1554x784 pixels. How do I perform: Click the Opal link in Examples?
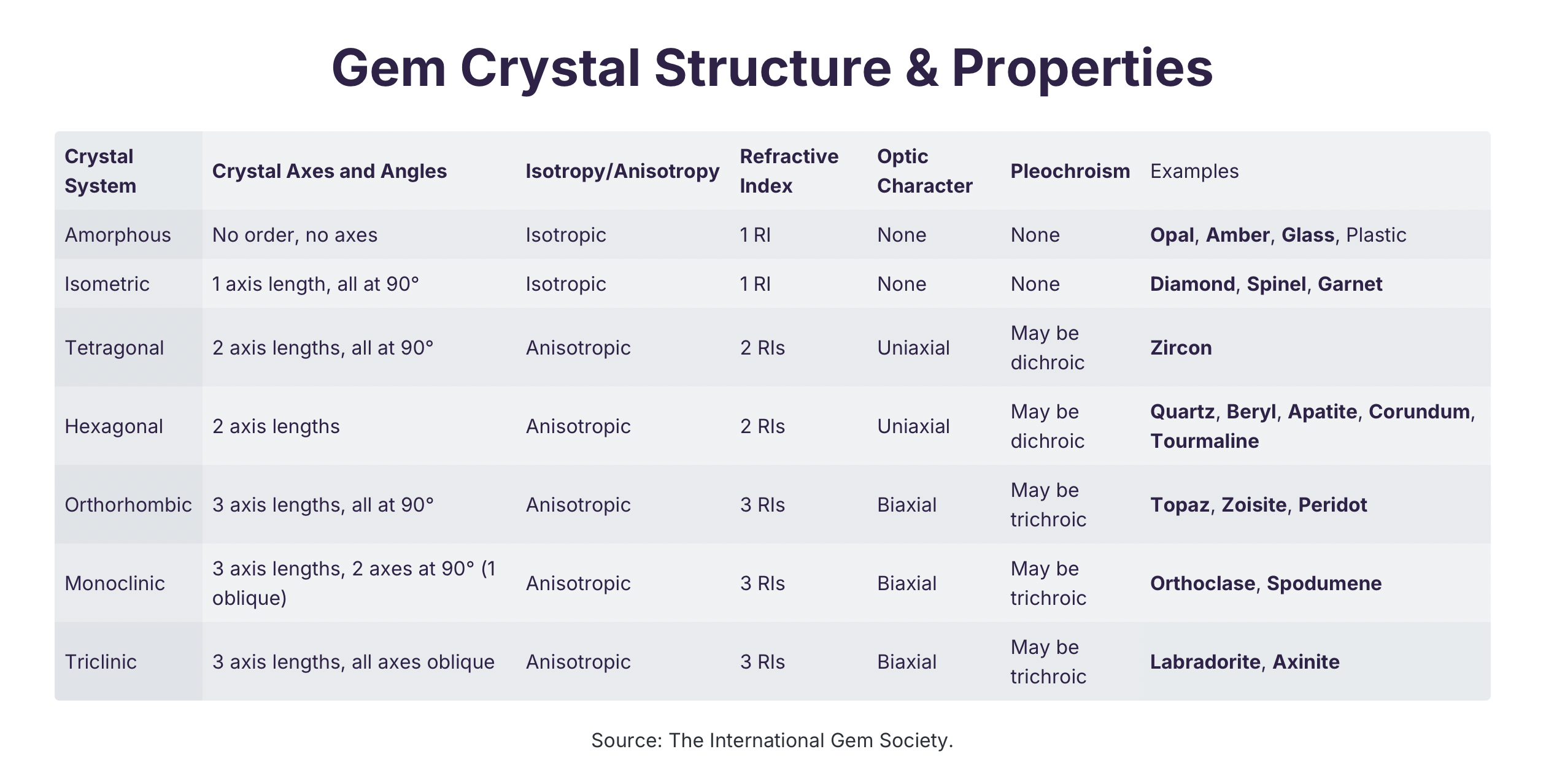click(1171, 235)
